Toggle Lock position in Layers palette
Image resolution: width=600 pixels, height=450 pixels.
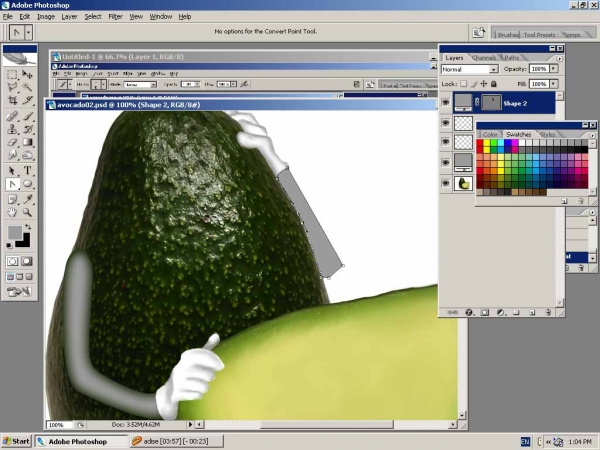coord(484,83)
